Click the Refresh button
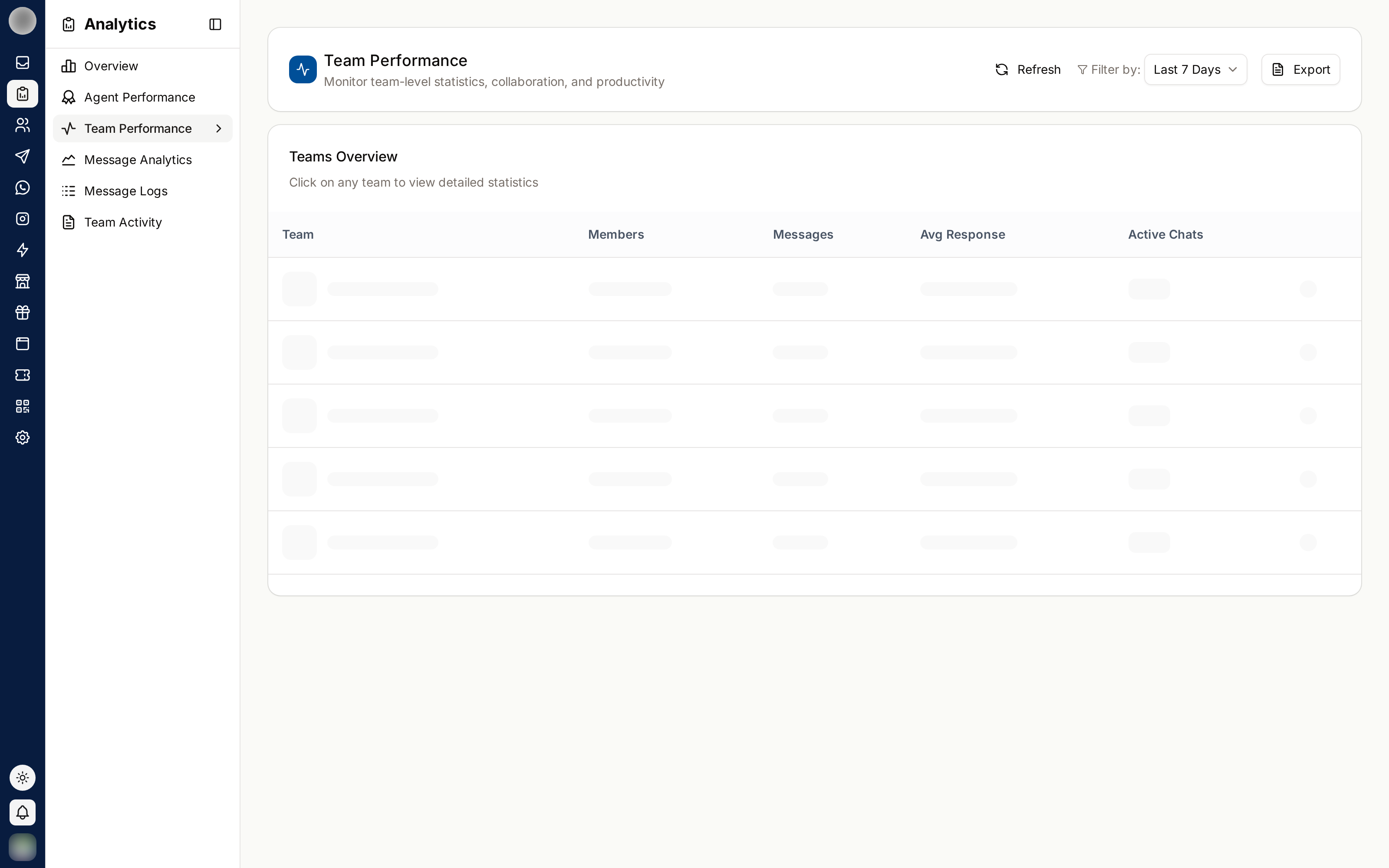 (1028, 69)
